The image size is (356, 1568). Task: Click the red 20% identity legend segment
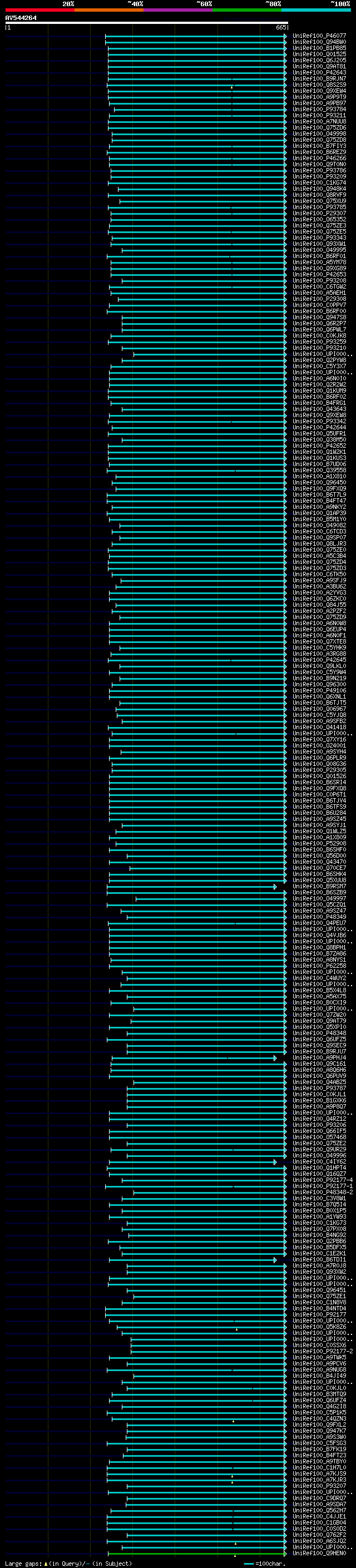pos(39,10)
